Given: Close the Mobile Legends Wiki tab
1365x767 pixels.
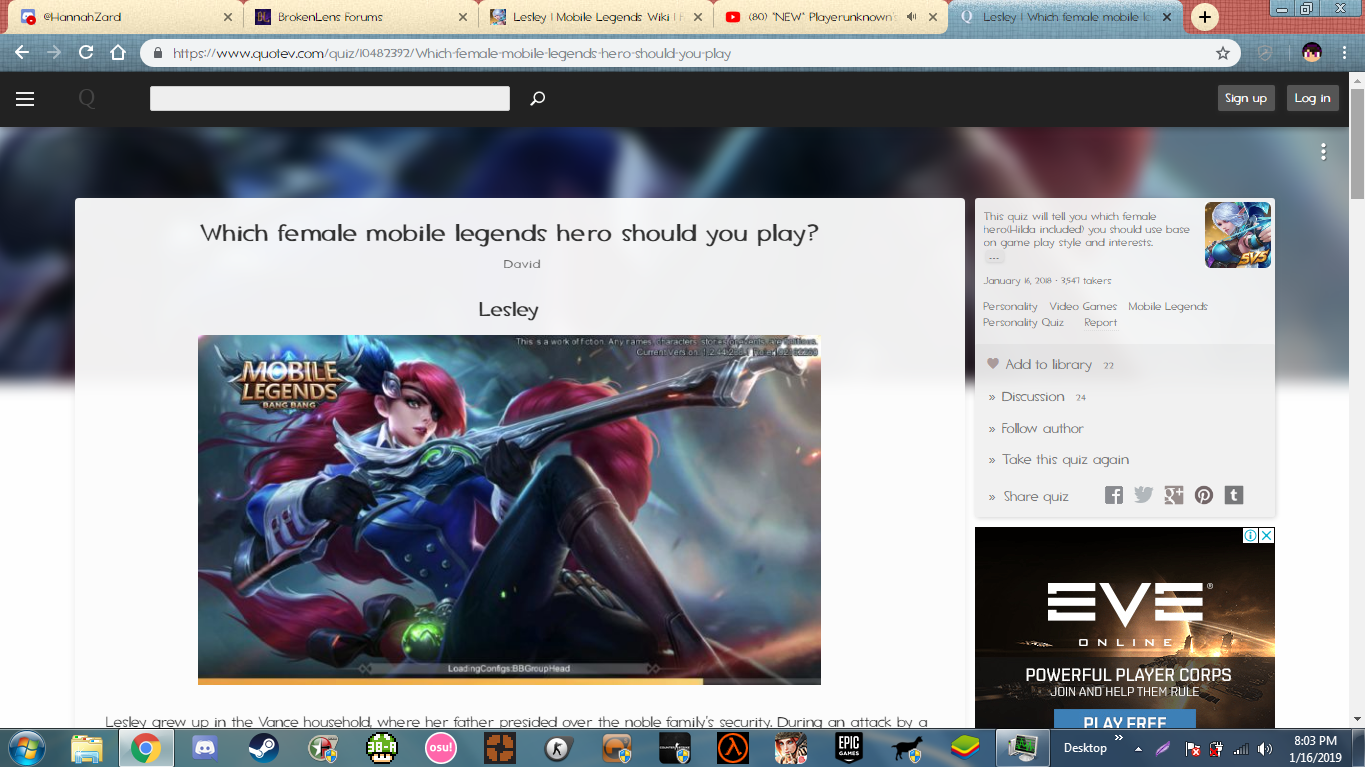Looking at the screenshot, I should pyautogui.click(x=697, y=17).
